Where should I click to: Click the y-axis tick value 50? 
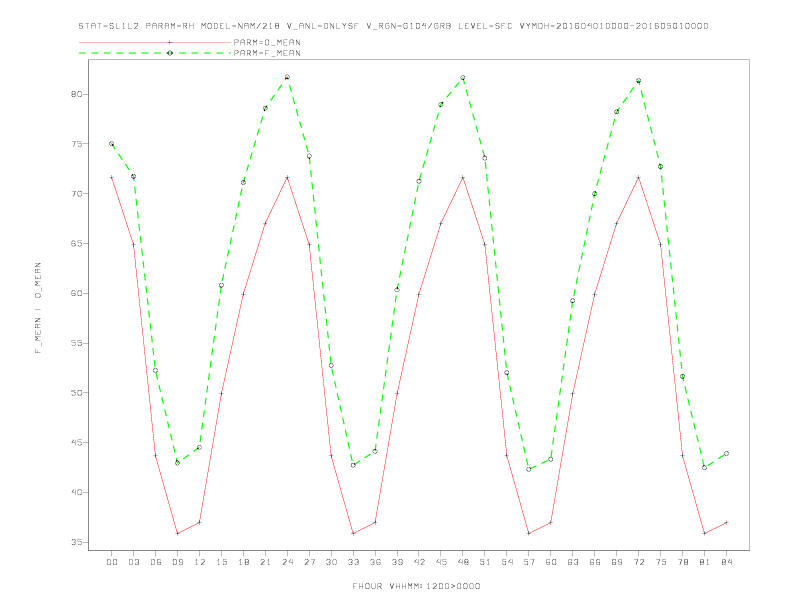pos(76,393)
